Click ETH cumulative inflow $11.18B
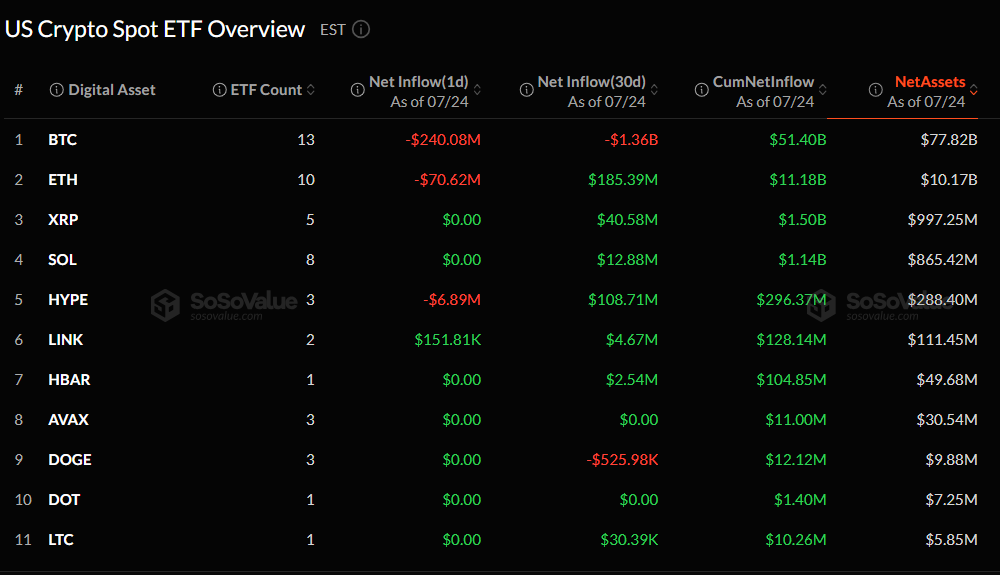Viewport: 1000px width, 575px height. pyautogui.click(x=797, y=180)
